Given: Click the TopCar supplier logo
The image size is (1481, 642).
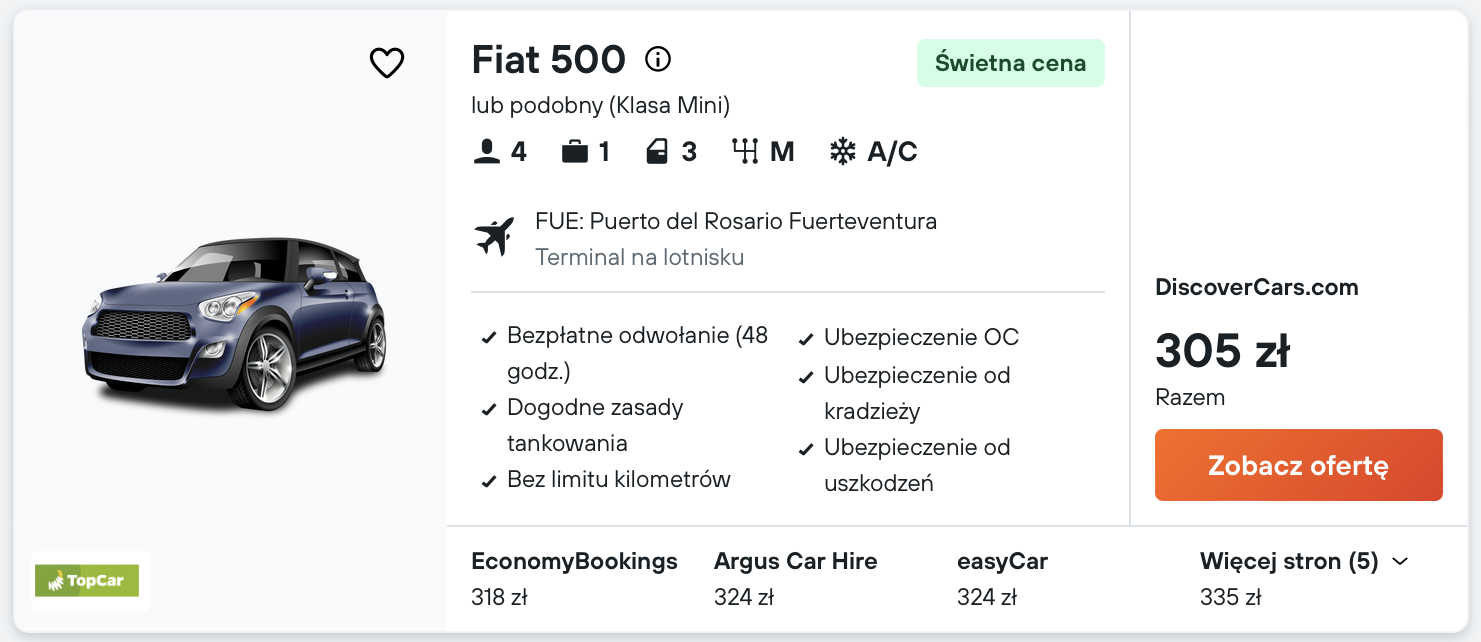Looking at the screenshot, I should click(87, 580).
